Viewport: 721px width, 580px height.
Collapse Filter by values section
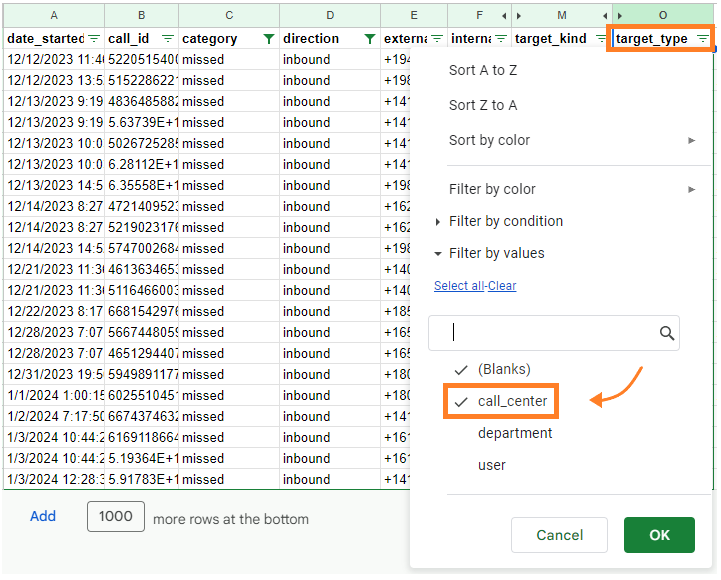(x=490, y=253)
